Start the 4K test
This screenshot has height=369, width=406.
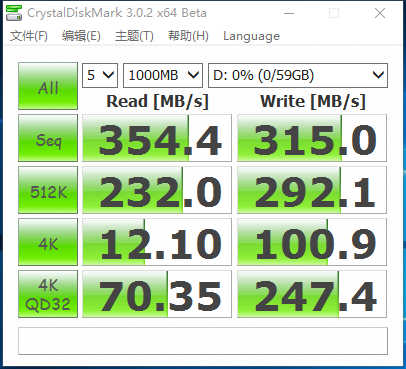click(x=48, y=242)
